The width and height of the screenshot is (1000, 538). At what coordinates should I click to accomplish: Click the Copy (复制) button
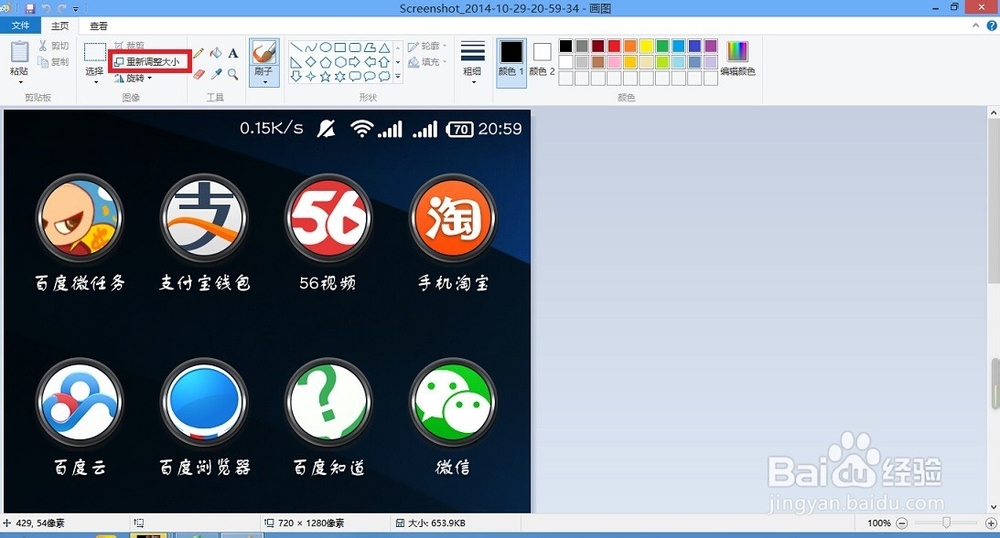coord(53,62)
